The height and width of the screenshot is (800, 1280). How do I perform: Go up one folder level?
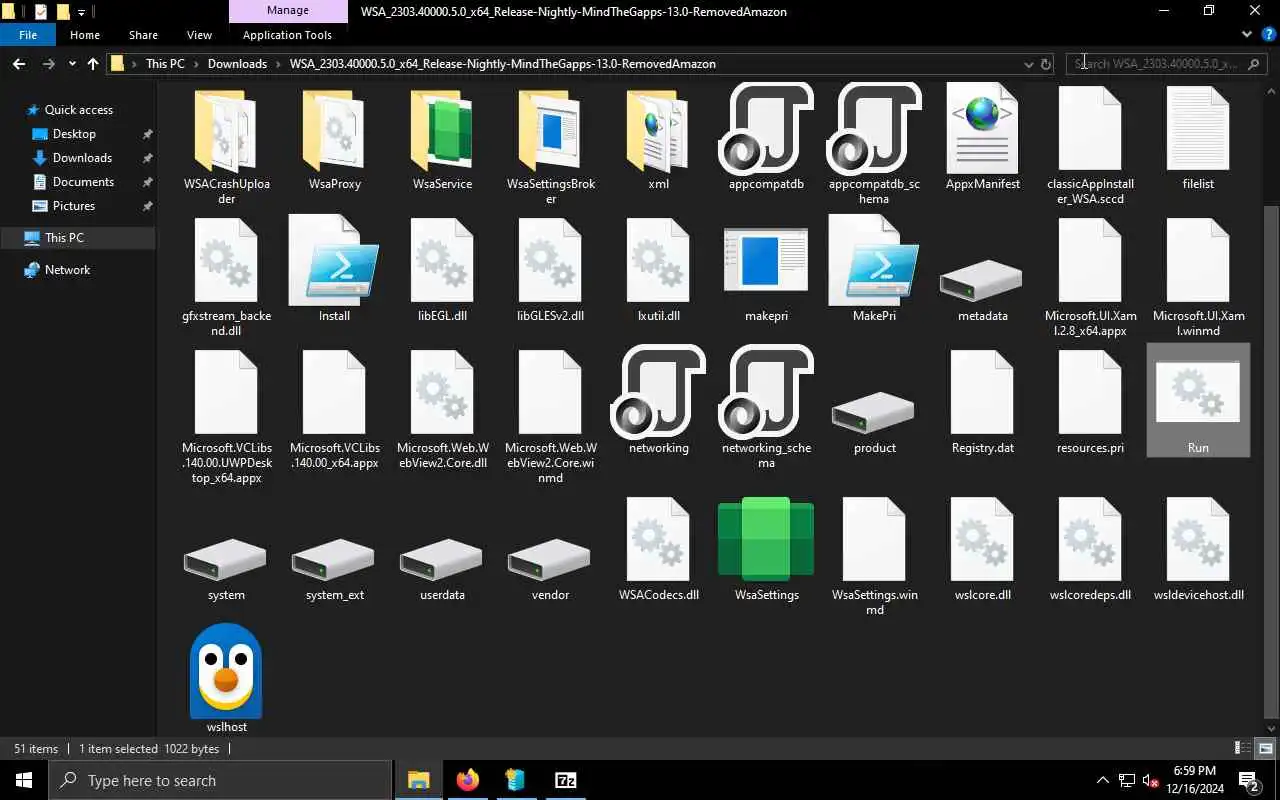93,64
